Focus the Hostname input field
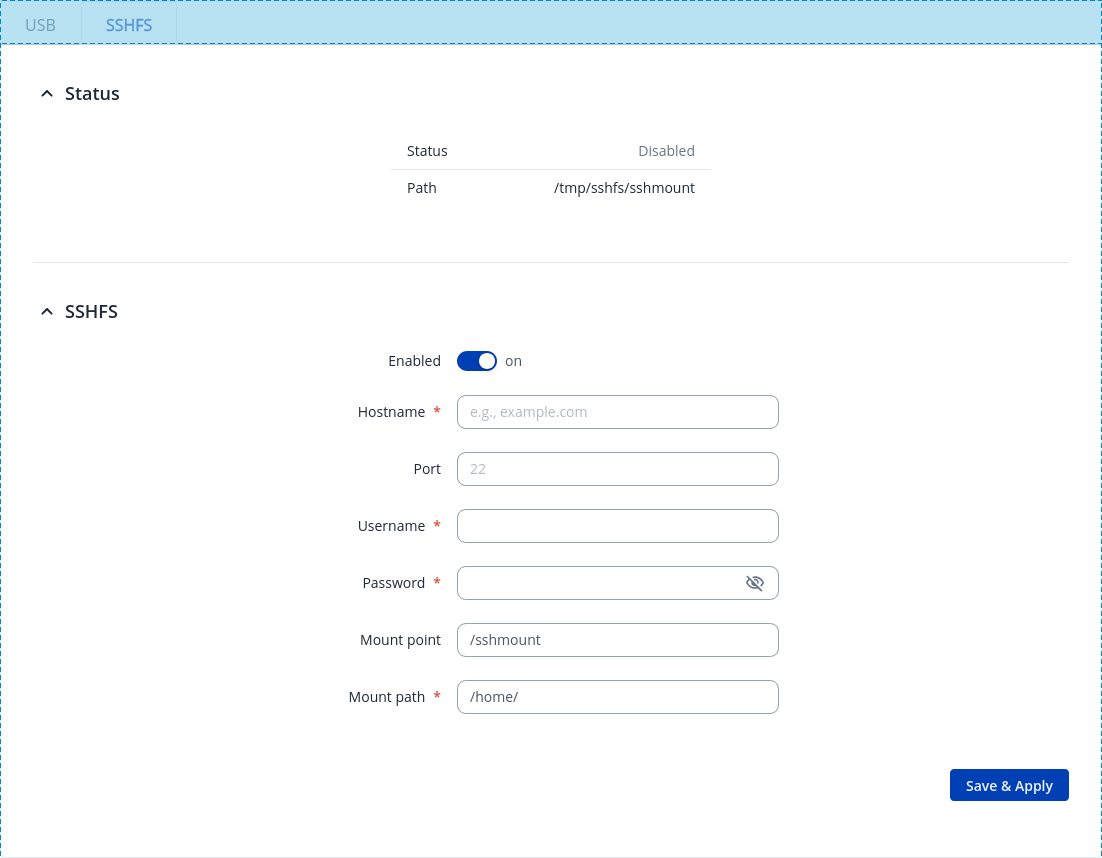 click(x=617, y=412)
